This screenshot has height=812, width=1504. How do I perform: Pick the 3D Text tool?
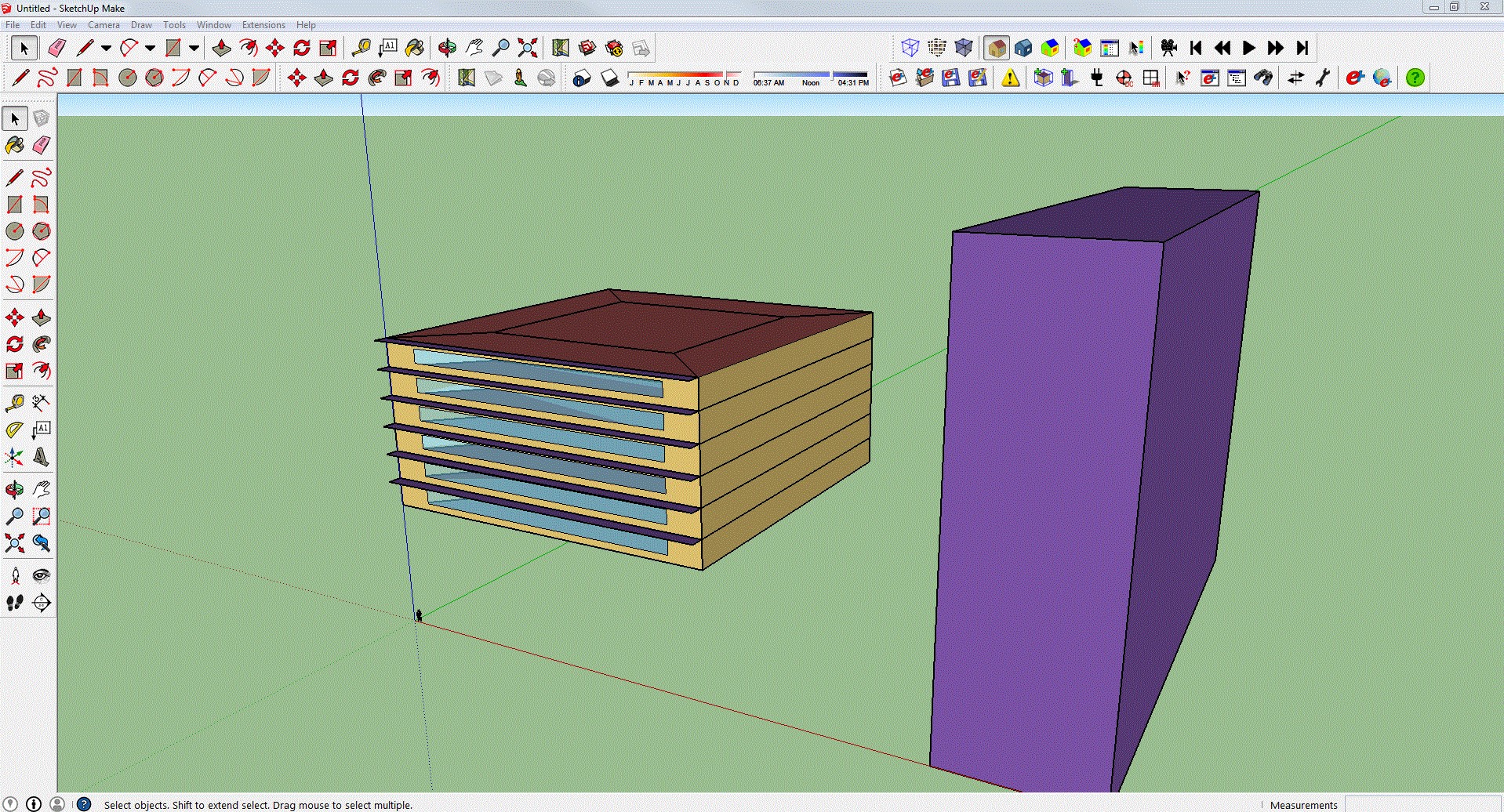tap(41, 458)
